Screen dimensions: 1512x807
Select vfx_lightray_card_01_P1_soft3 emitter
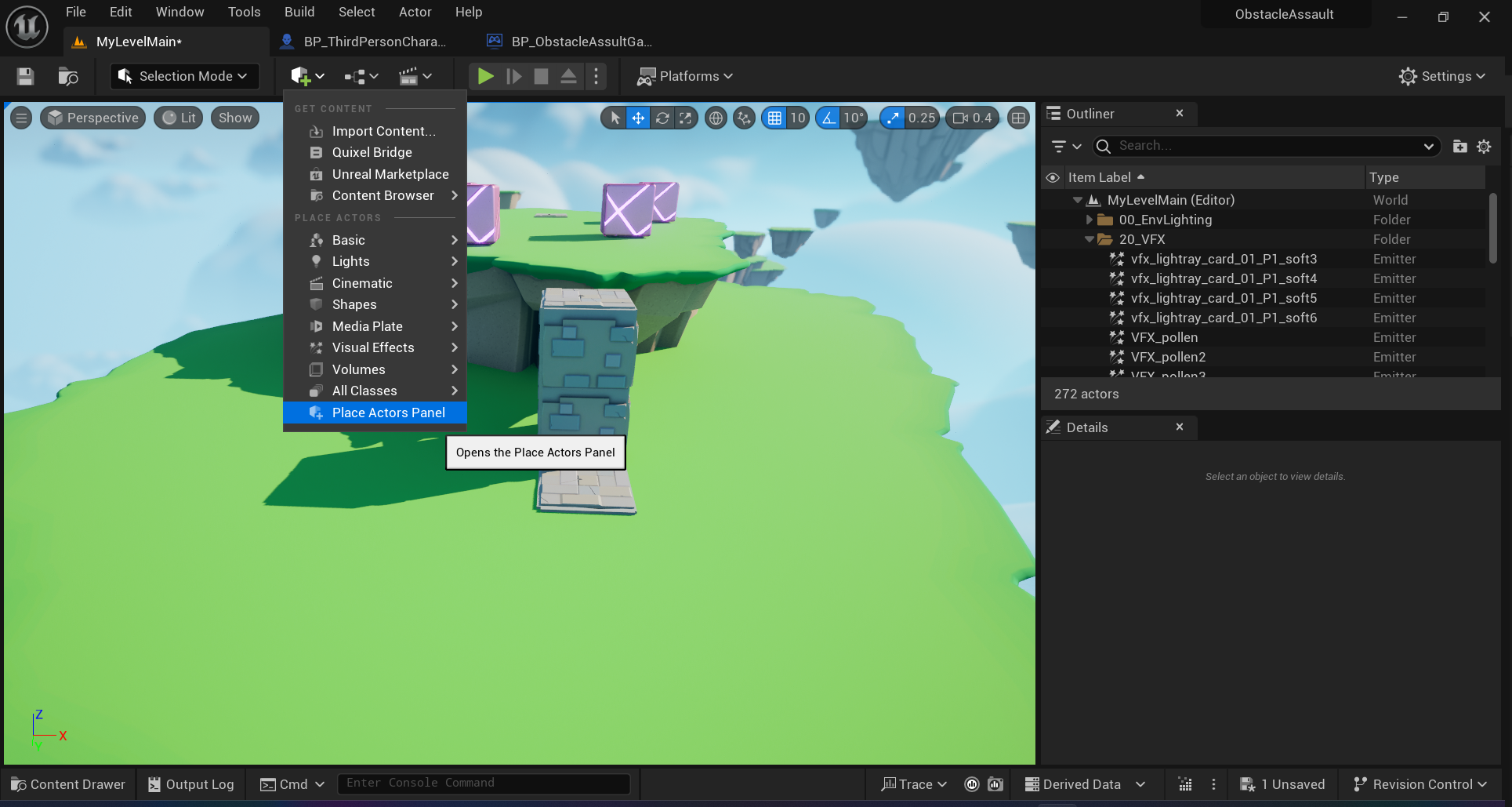[1263, 259]
